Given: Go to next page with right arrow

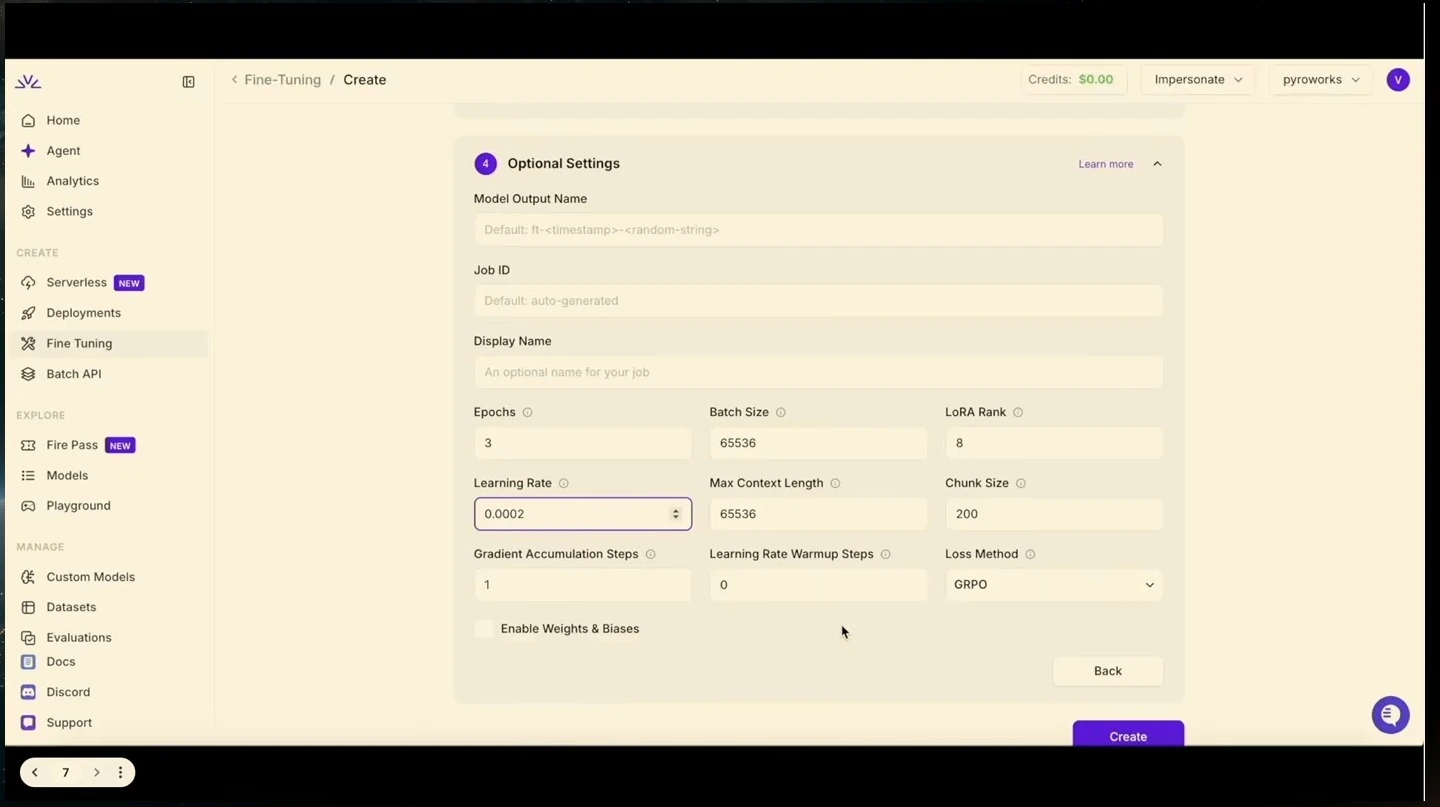Looking at the screenshot, I should pyautogui.click(x=96, y=772).
